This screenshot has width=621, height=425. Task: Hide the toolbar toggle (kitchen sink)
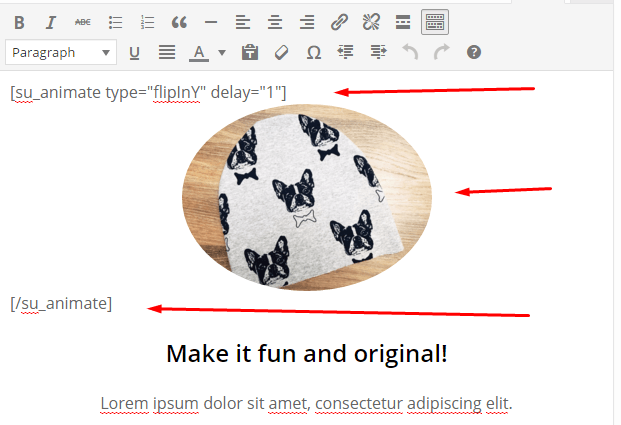[x=435, y=21]
